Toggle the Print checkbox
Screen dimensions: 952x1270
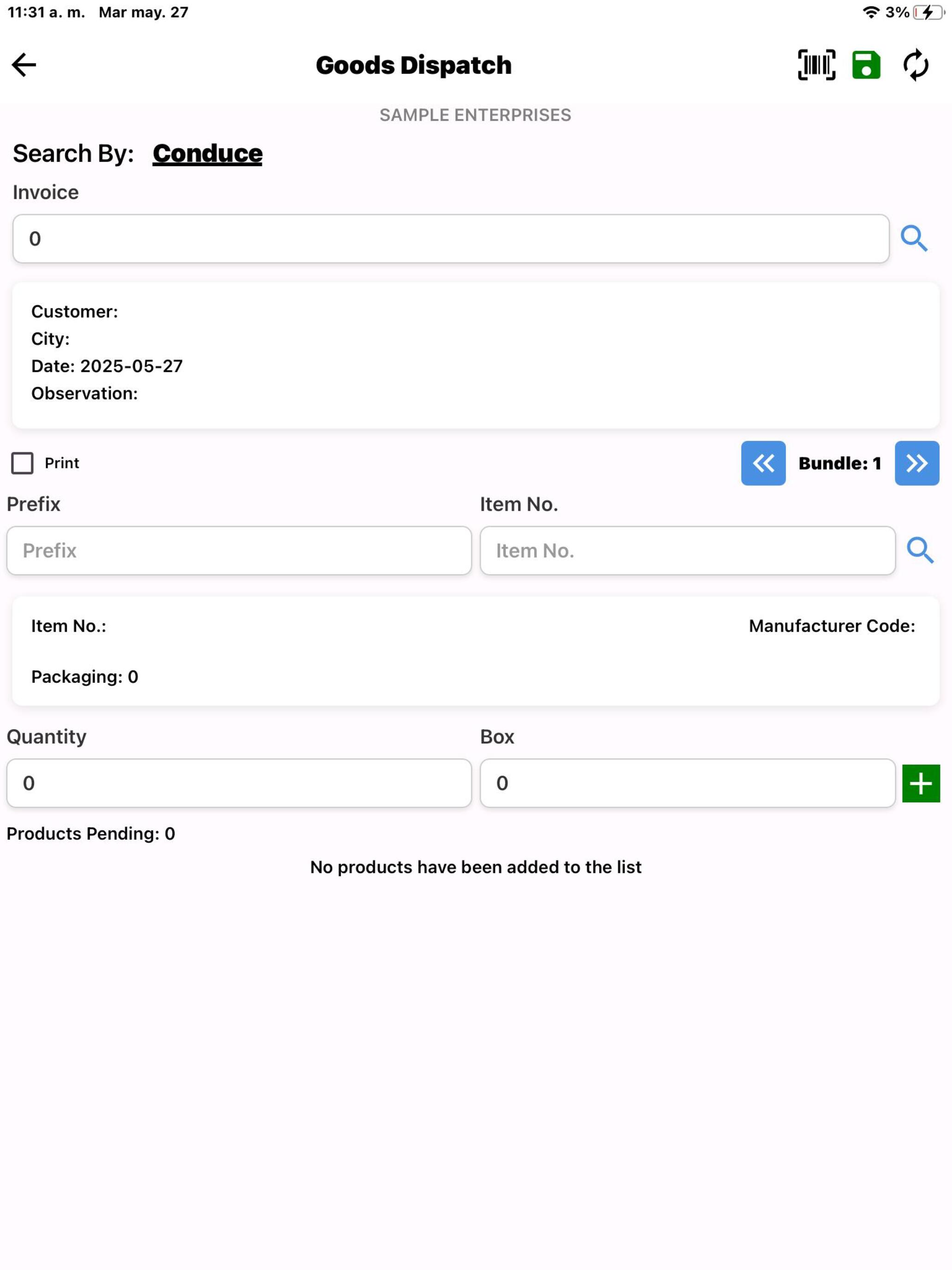tap(23, 463)
